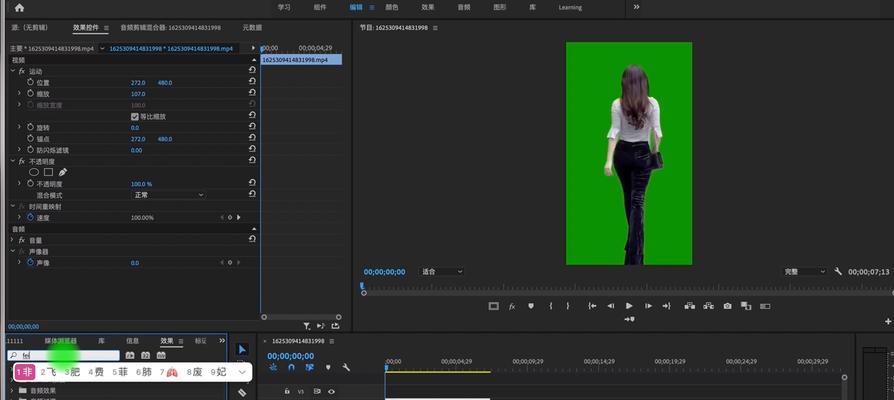Click the Extract button in Program Monitor
This screenshot has width=894, height=400.
point(708,306)
